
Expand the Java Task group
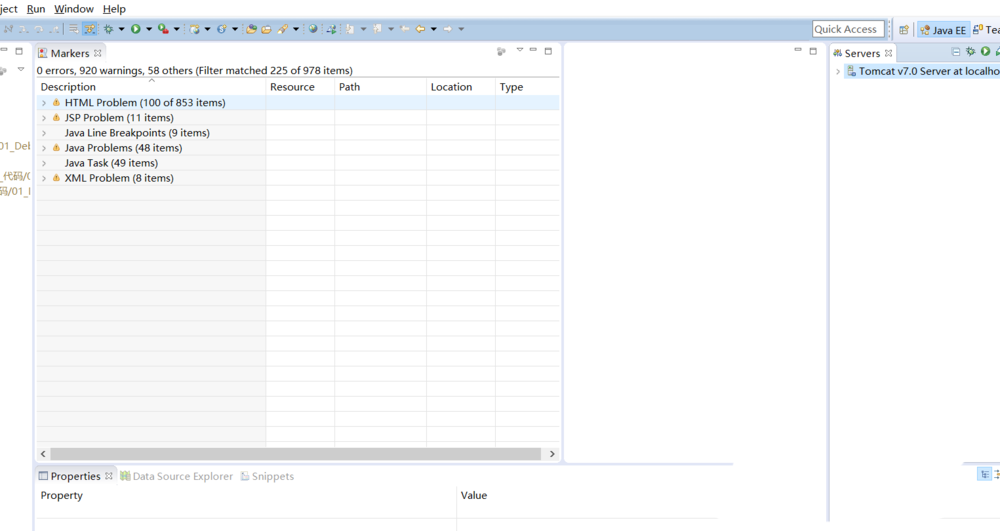(x=44, y=163)
